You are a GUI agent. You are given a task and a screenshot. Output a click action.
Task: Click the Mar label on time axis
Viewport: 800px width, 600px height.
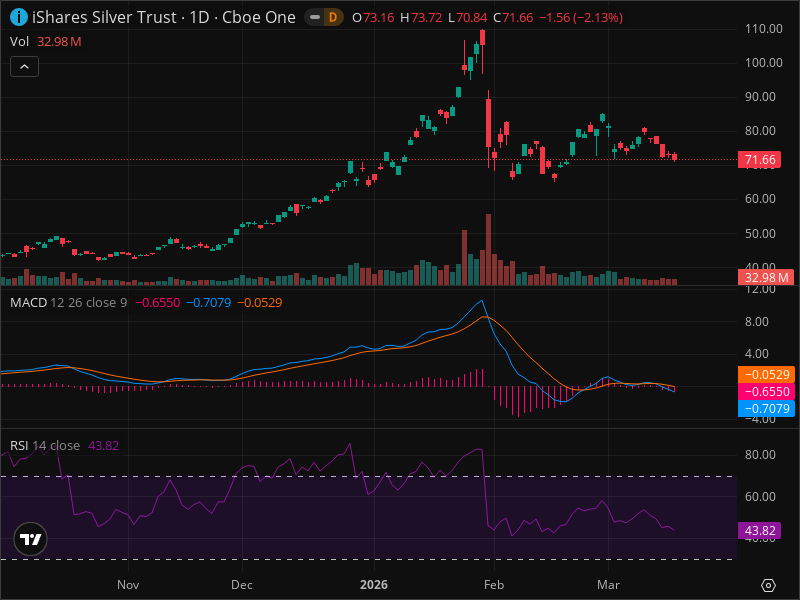[x=608, y=585]
